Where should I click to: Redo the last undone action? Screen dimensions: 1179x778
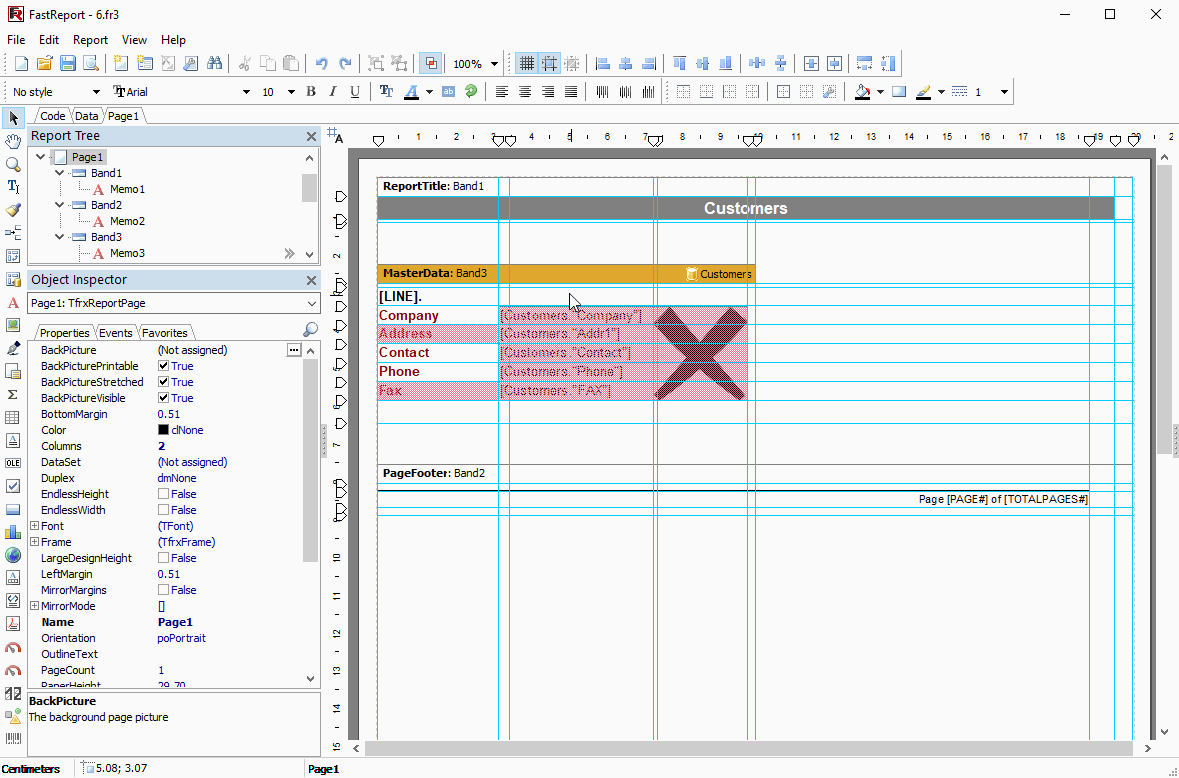(345, 64)
